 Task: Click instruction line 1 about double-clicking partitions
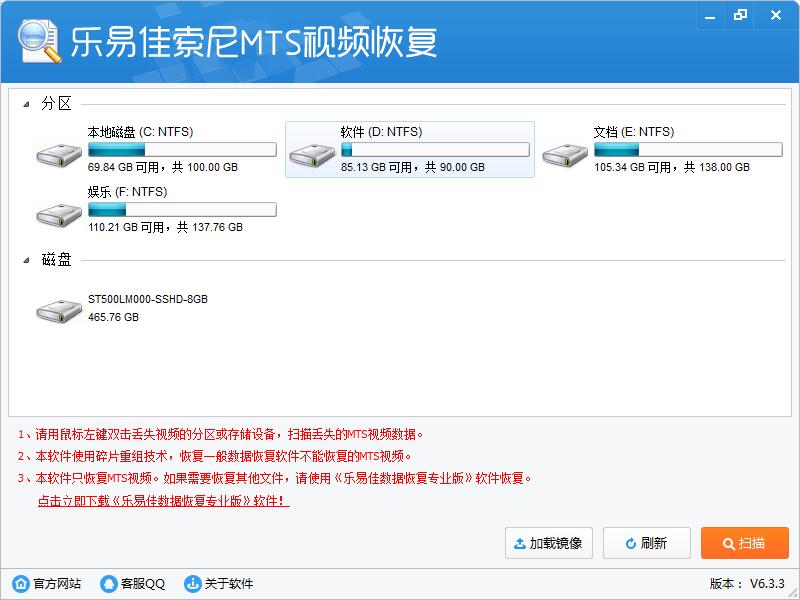tap(220, 434)
